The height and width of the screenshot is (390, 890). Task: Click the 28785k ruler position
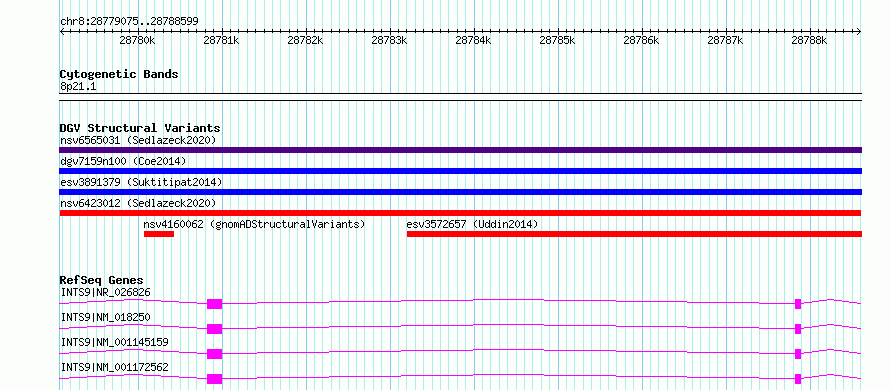coord(557,40)
